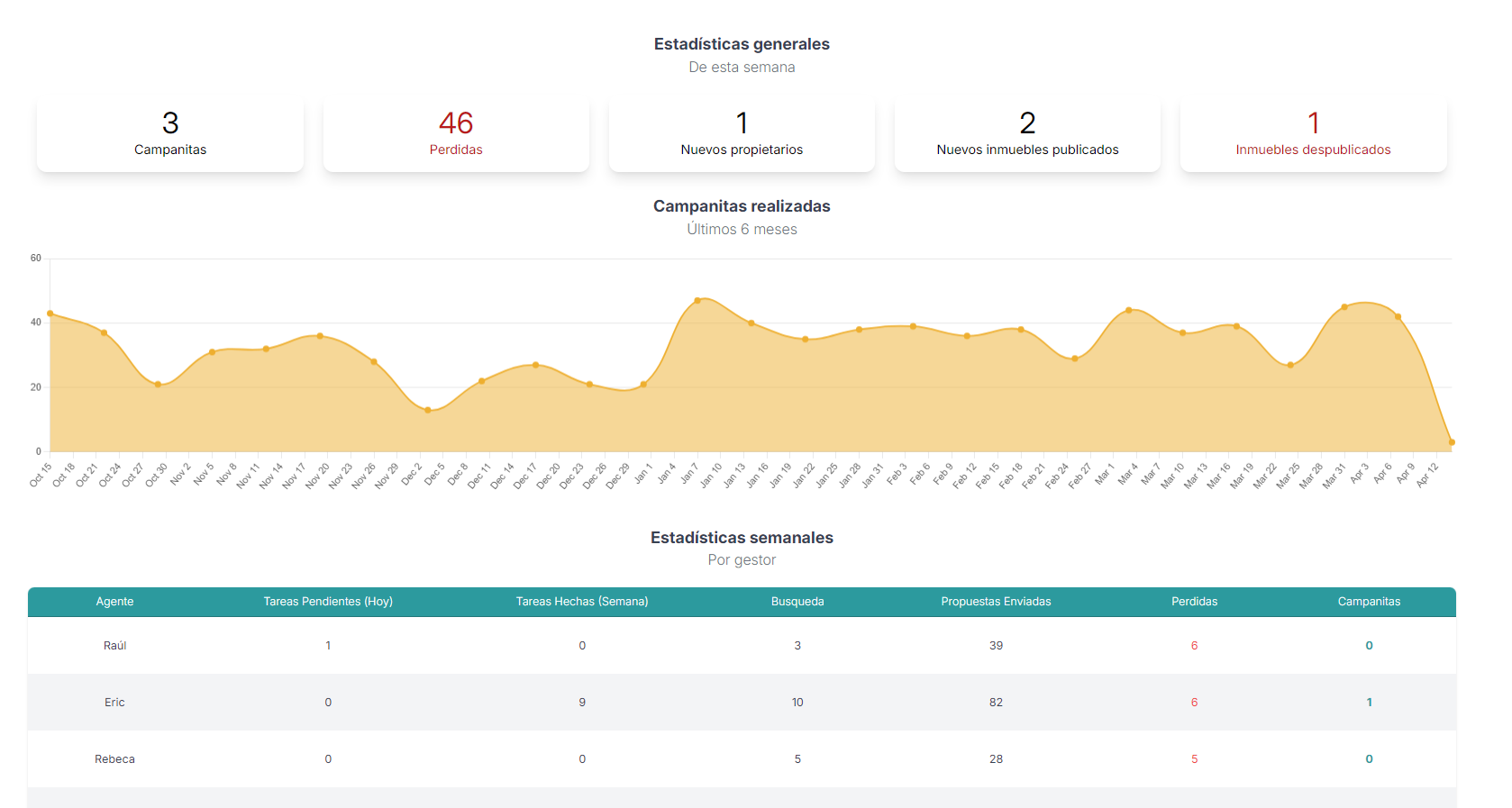
Task: Select the Propuestas Enviadas column header
Action: tap(996, 602)
